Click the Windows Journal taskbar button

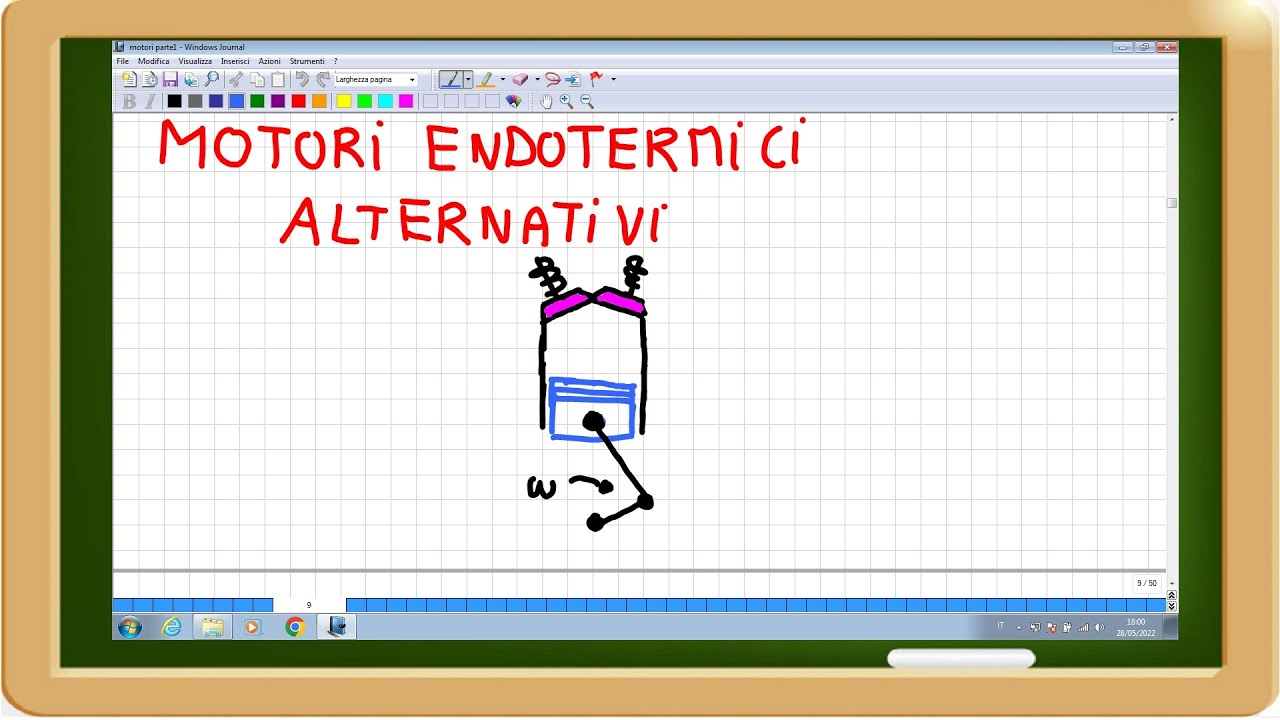click(x=336, y=627)
